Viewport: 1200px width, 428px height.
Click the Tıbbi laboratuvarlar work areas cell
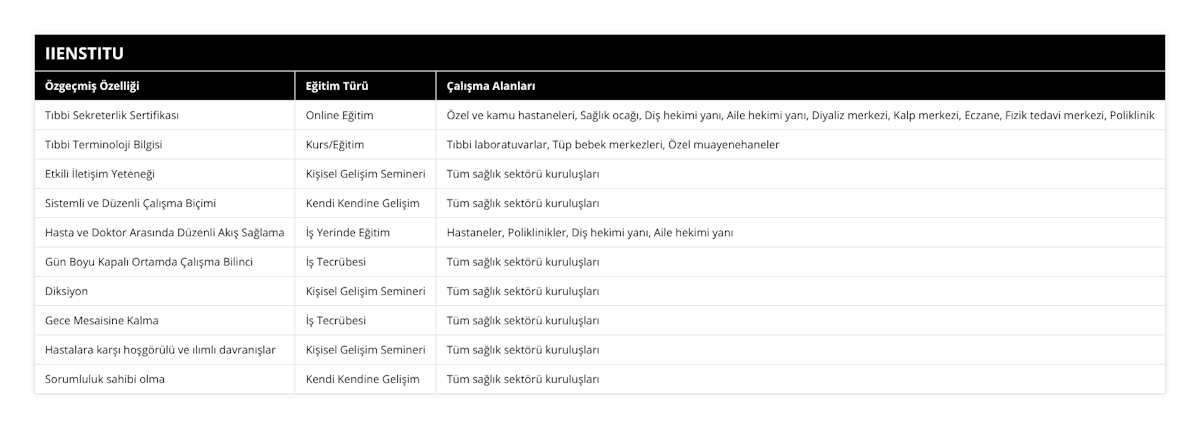click(x=613, y=144)
